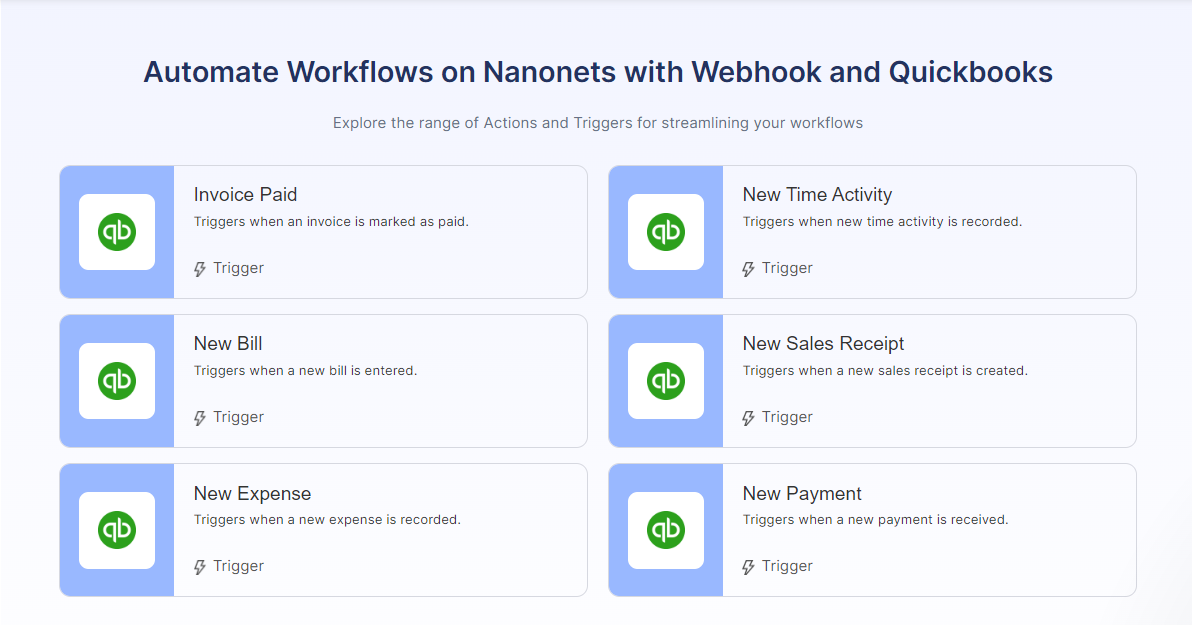1192x625 pixels.
Task: Open the New Payment trigger card
Action: [x=930, y=530]
